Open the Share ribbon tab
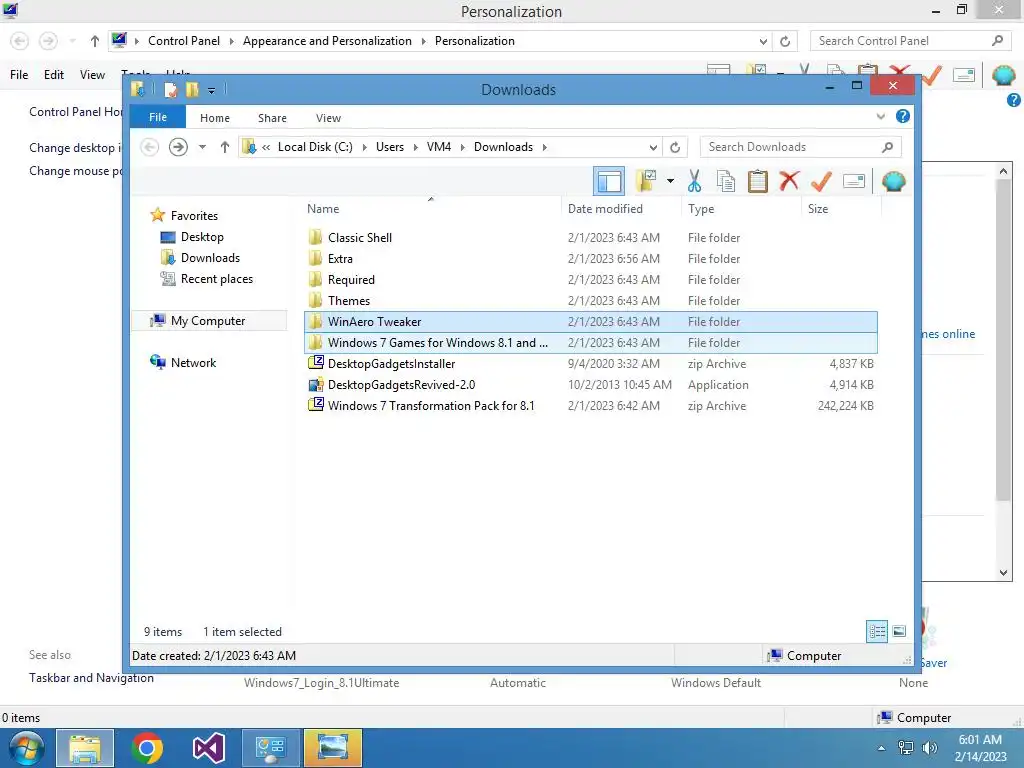The height and width of the screenshot is (768, 1024). click(272, 118)
